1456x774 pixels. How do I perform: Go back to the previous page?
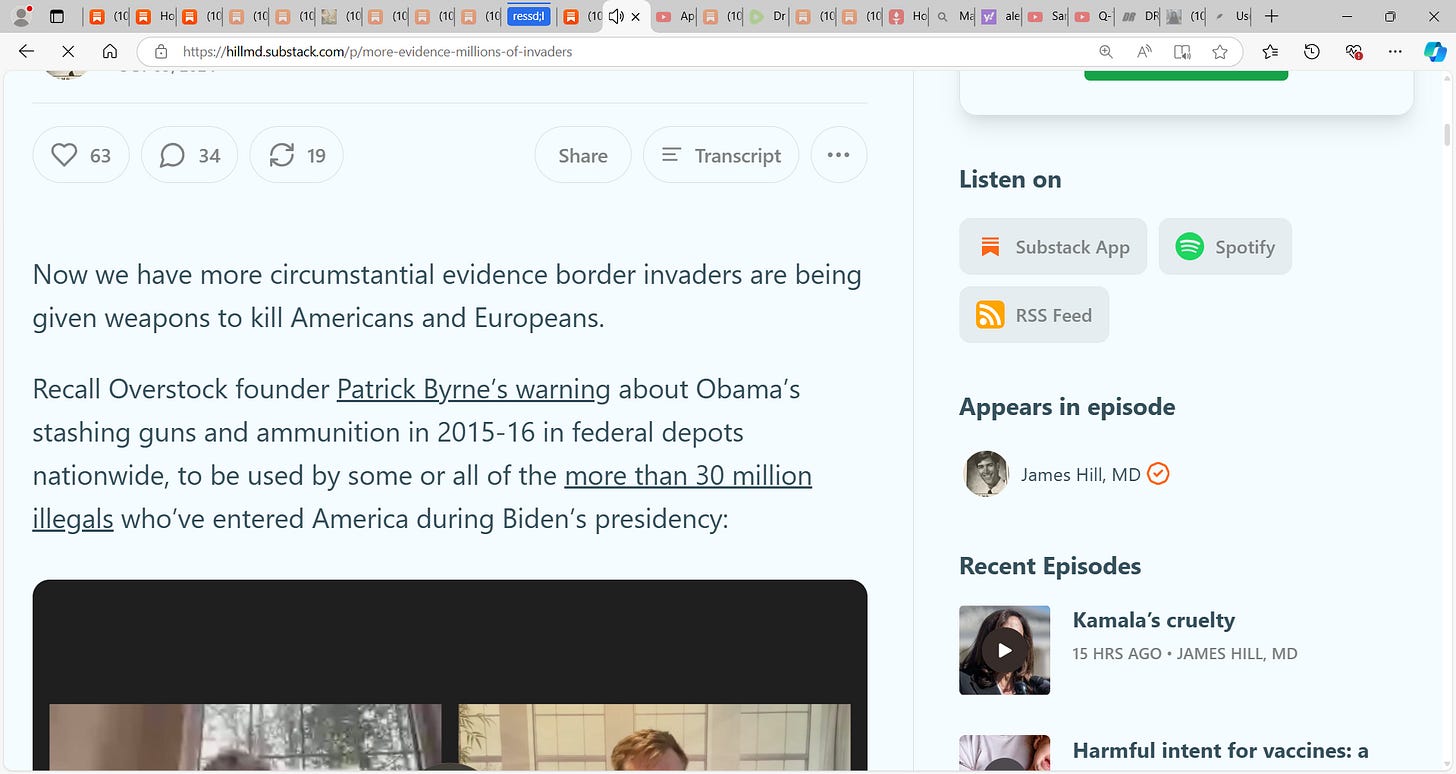[27, 51]
